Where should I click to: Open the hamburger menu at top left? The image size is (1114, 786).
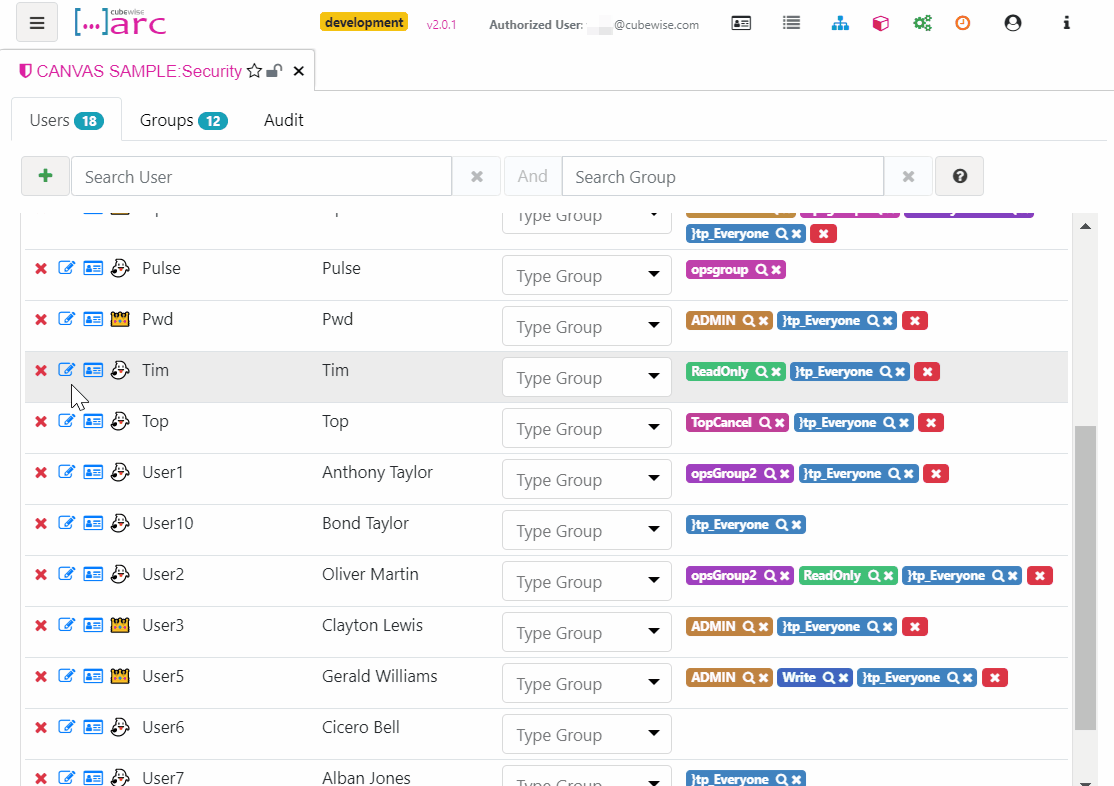37,22
